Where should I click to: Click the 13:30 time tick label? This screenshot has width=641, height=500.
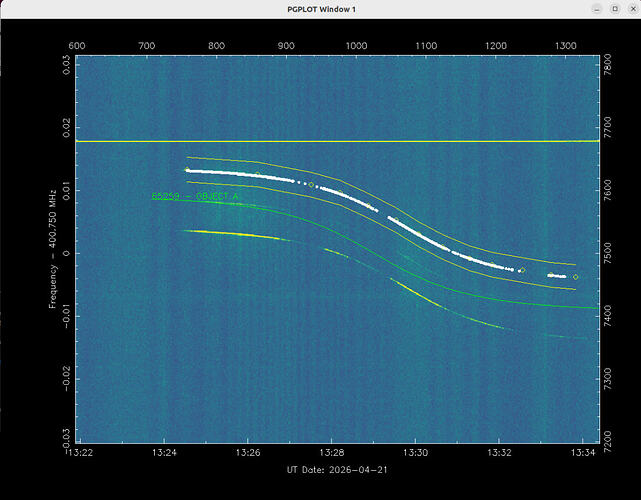415,453
